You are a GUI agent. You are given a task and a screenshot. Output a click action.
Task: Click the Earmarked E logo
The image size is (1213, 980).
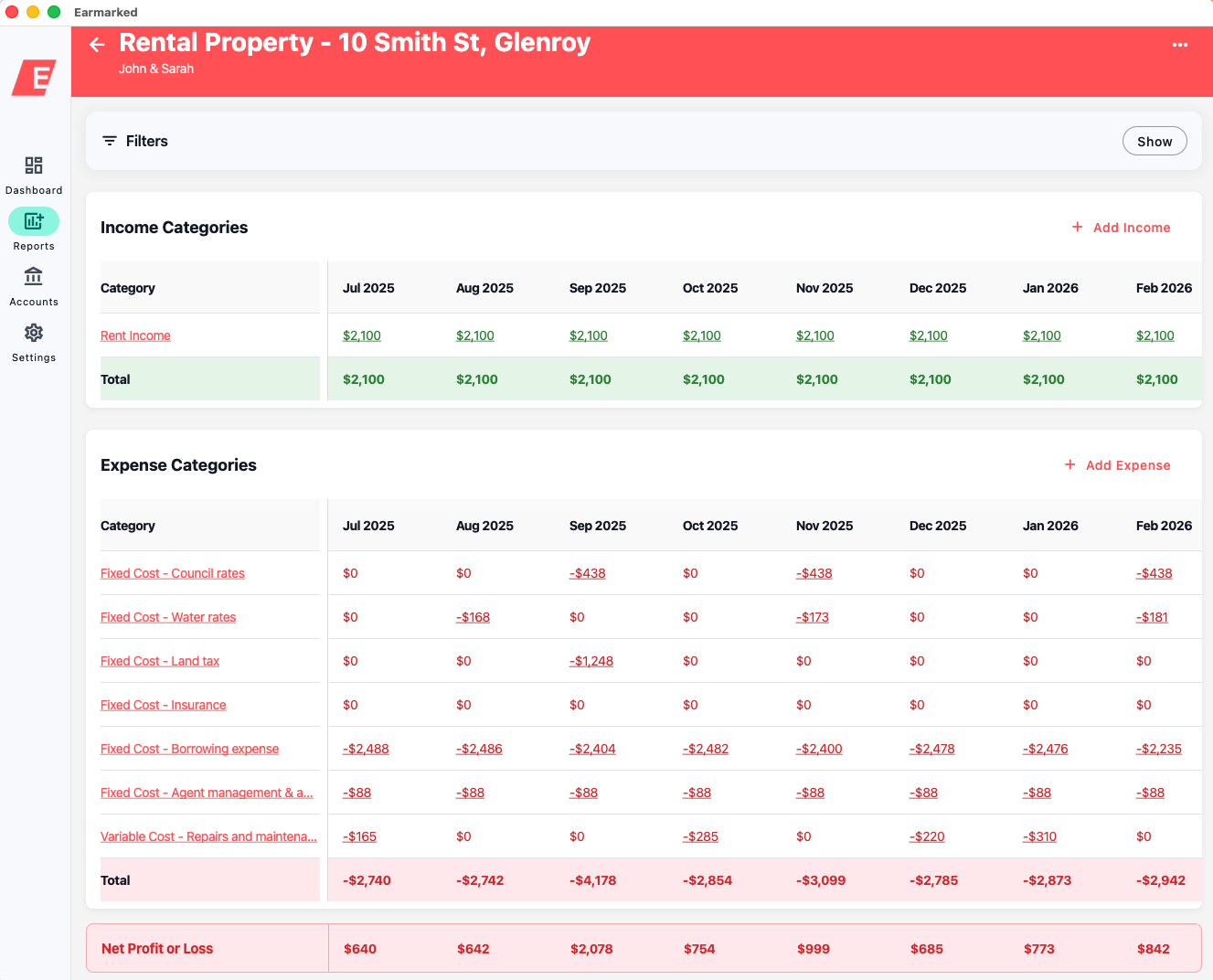point(35,78)
